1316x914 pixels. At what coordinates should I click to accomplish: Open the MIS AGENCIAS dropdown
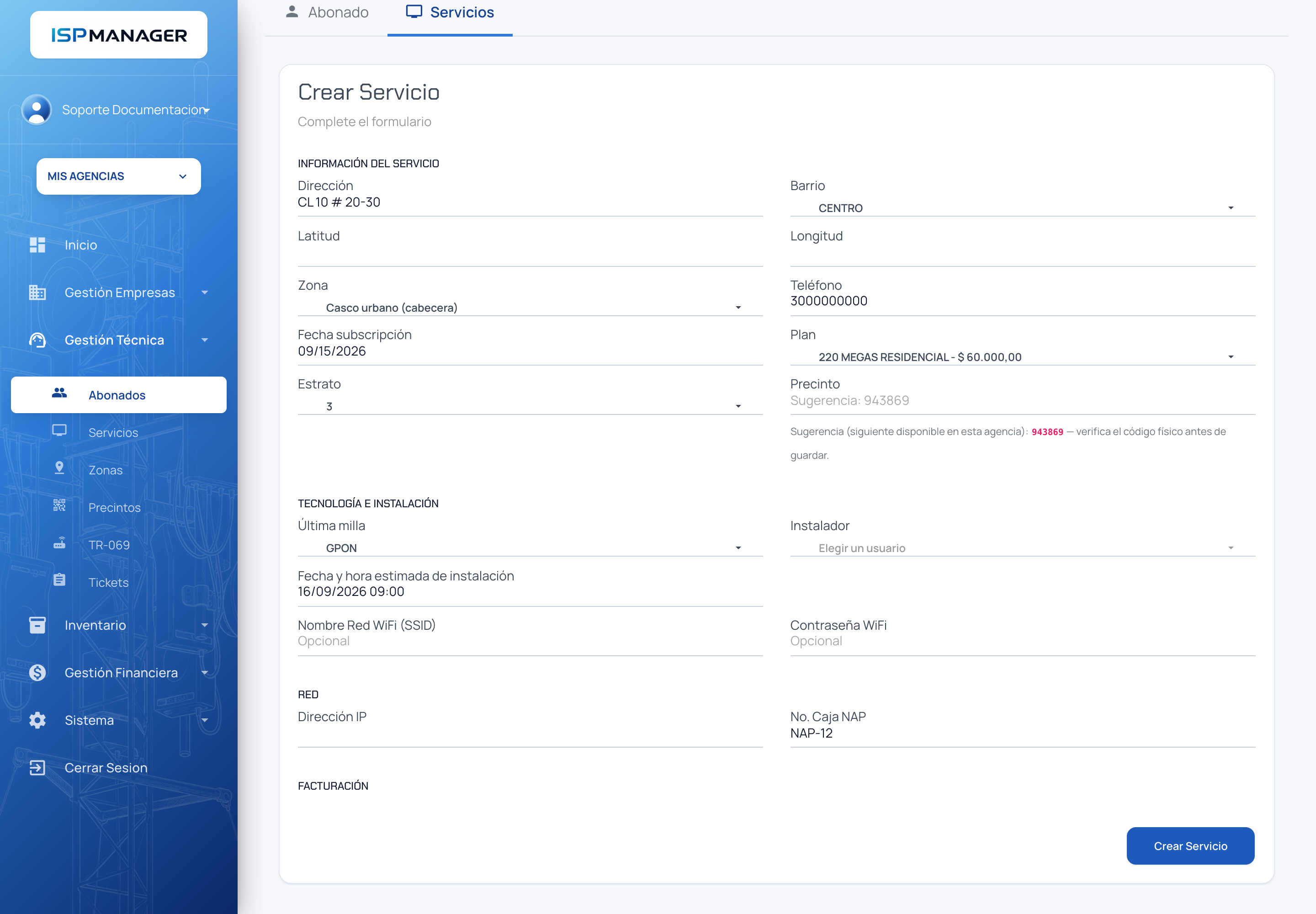pyautogui.click(x=118, y=176)
